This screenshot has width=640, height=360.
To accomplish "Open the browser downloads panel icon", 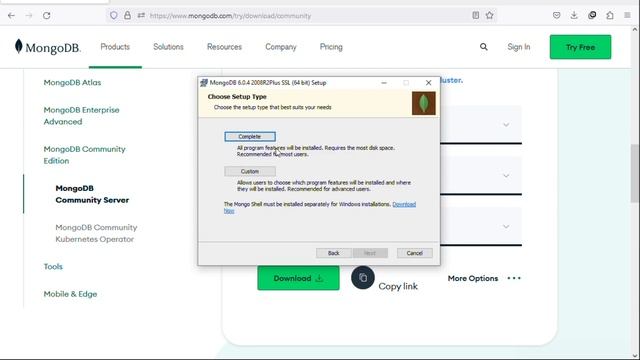I will (574, 16).
